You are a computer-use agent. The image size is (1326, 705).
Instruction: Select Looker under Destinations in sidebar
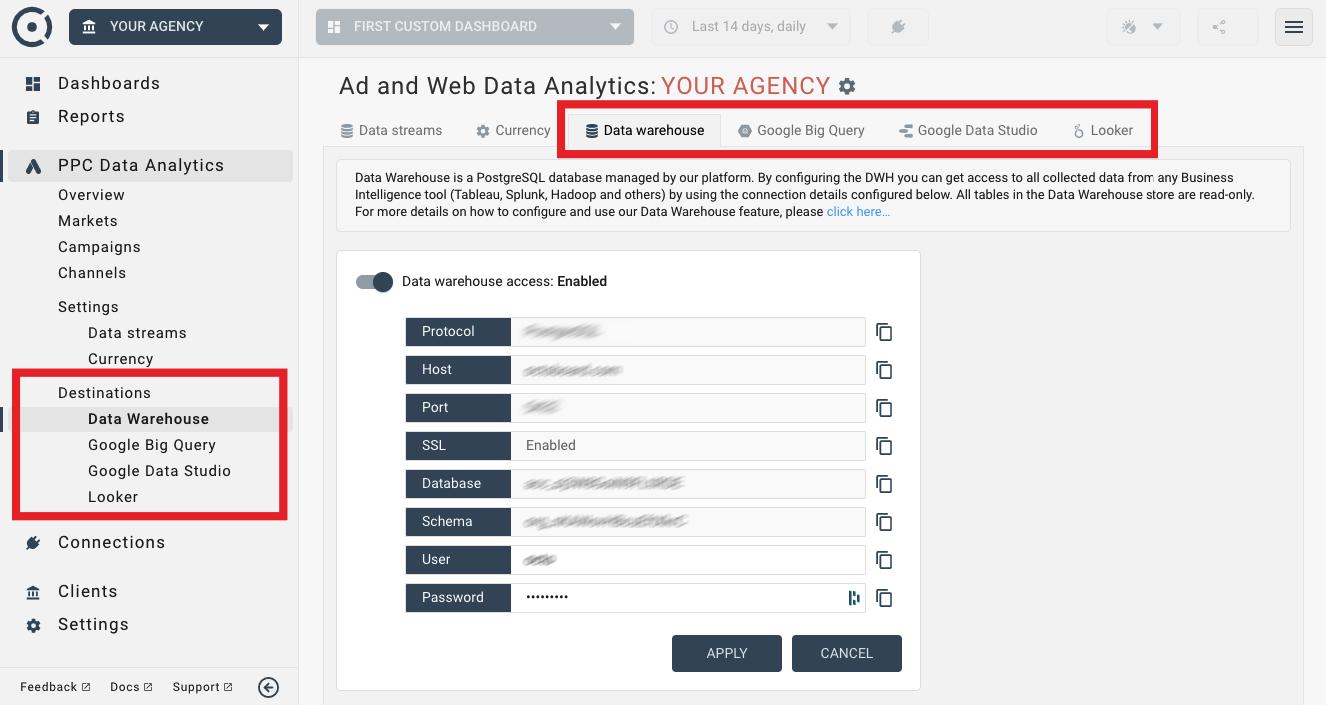click(113, 497)
